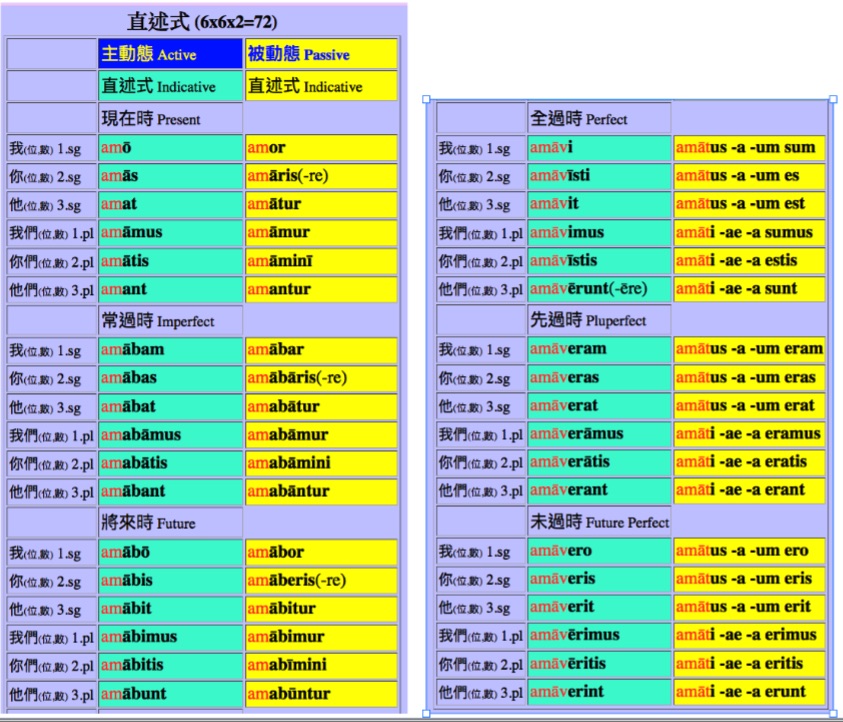
Task: Click the passive form amor
Action: (x=321, y=148)
